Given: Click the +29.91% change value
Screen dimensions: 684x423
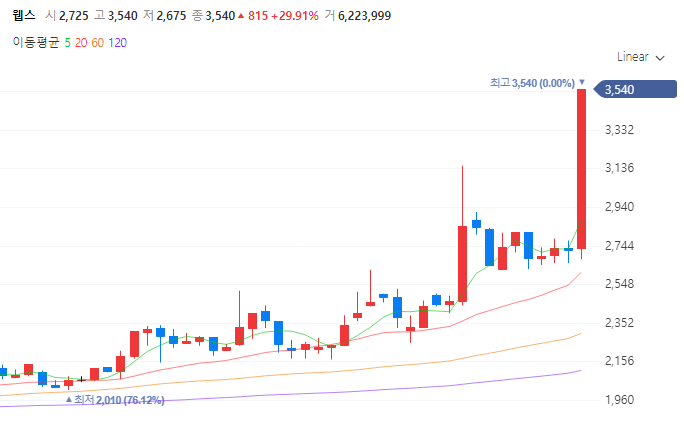Looking at the screenshot, I should pyautogui.click(x=295, y=16).
